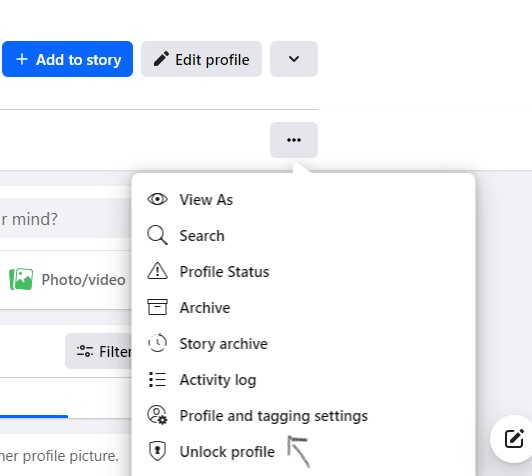
Task: Click the Story archive clock icon
Action: (x=157, y=343)
